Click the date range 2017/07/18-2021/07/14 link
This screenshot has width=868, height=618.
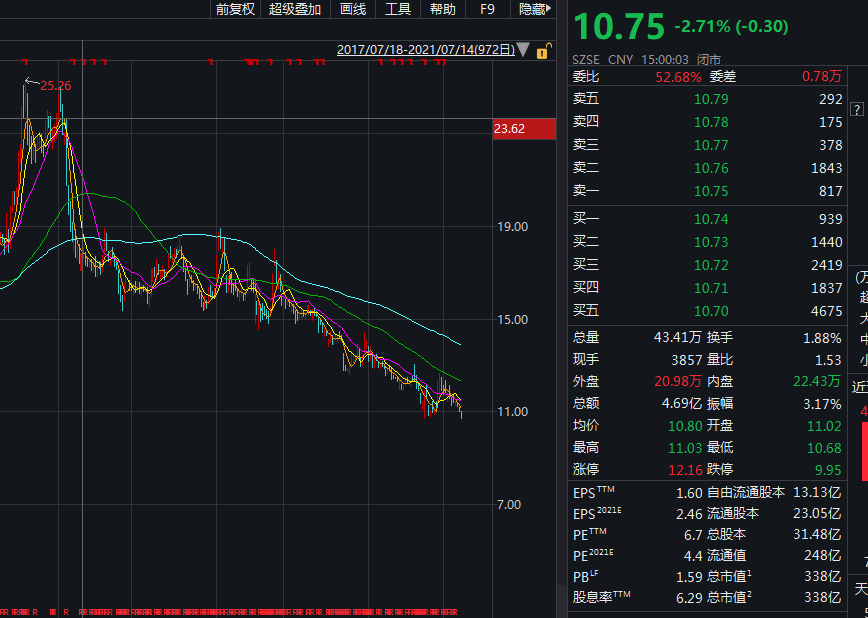[x=425, y=50]
